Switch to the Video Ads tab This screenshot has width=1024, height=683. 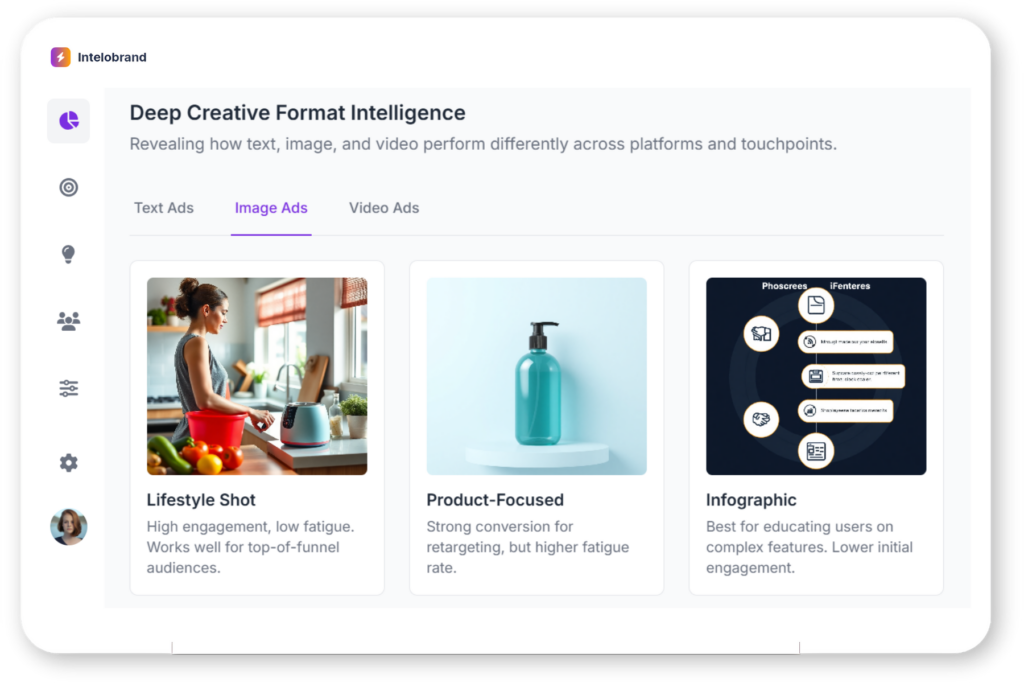tap(384, 208)
